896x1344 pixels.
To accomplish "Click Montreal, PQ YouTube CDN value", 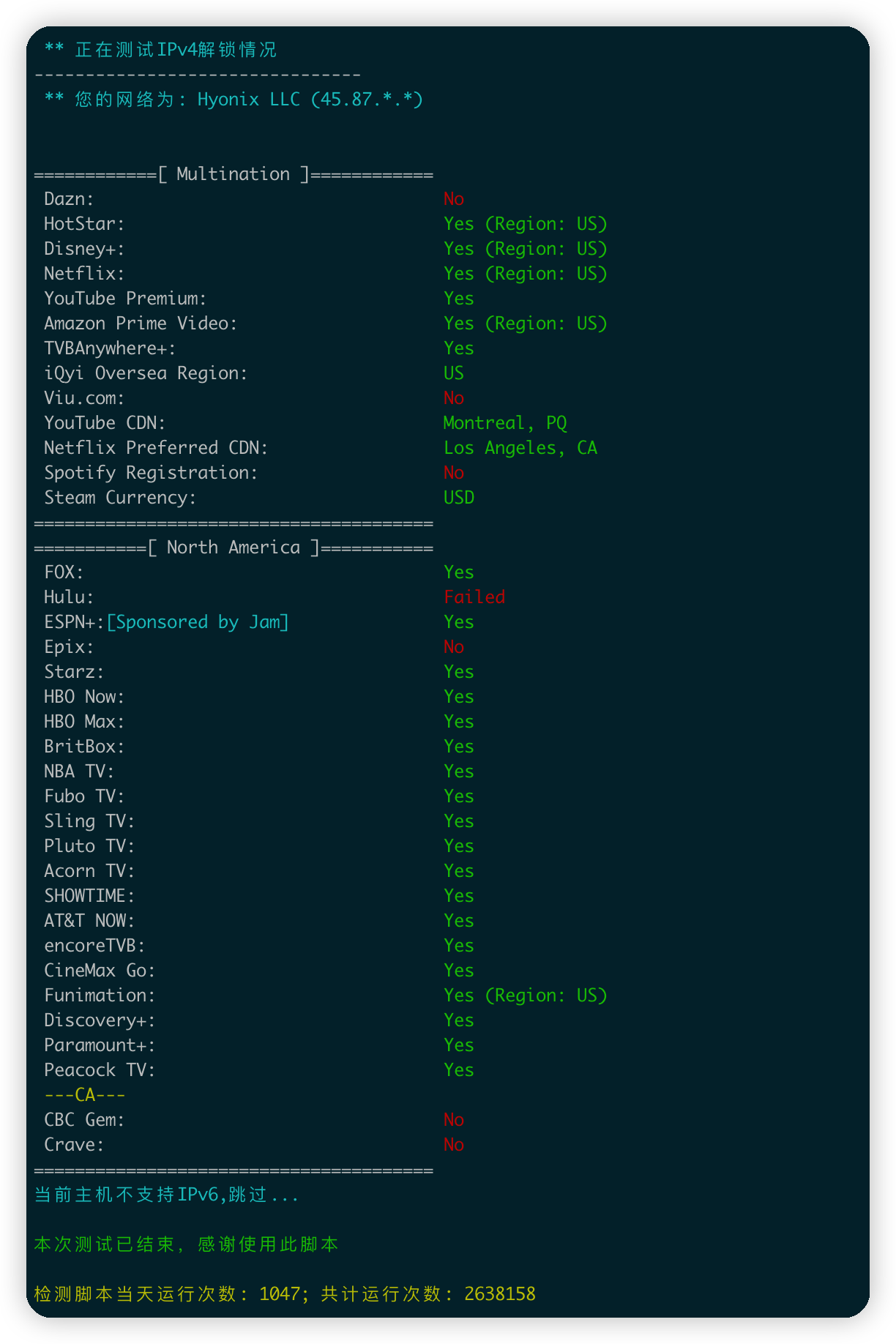I will click(x=505, y=423).
